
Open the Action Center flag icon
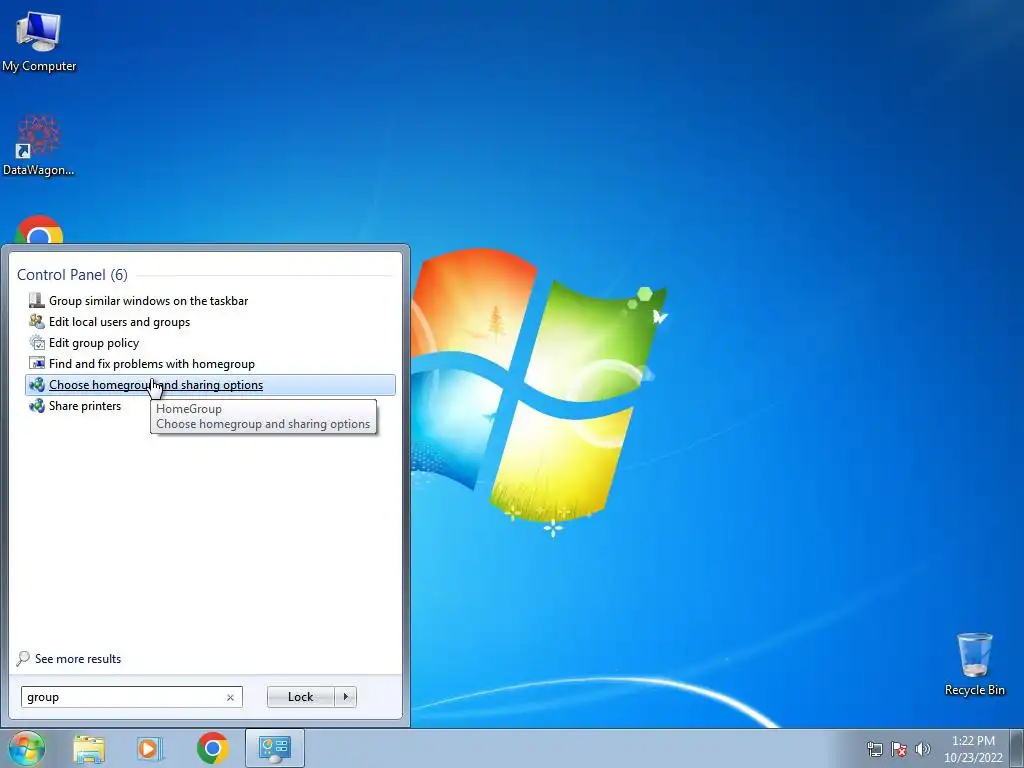899,749
